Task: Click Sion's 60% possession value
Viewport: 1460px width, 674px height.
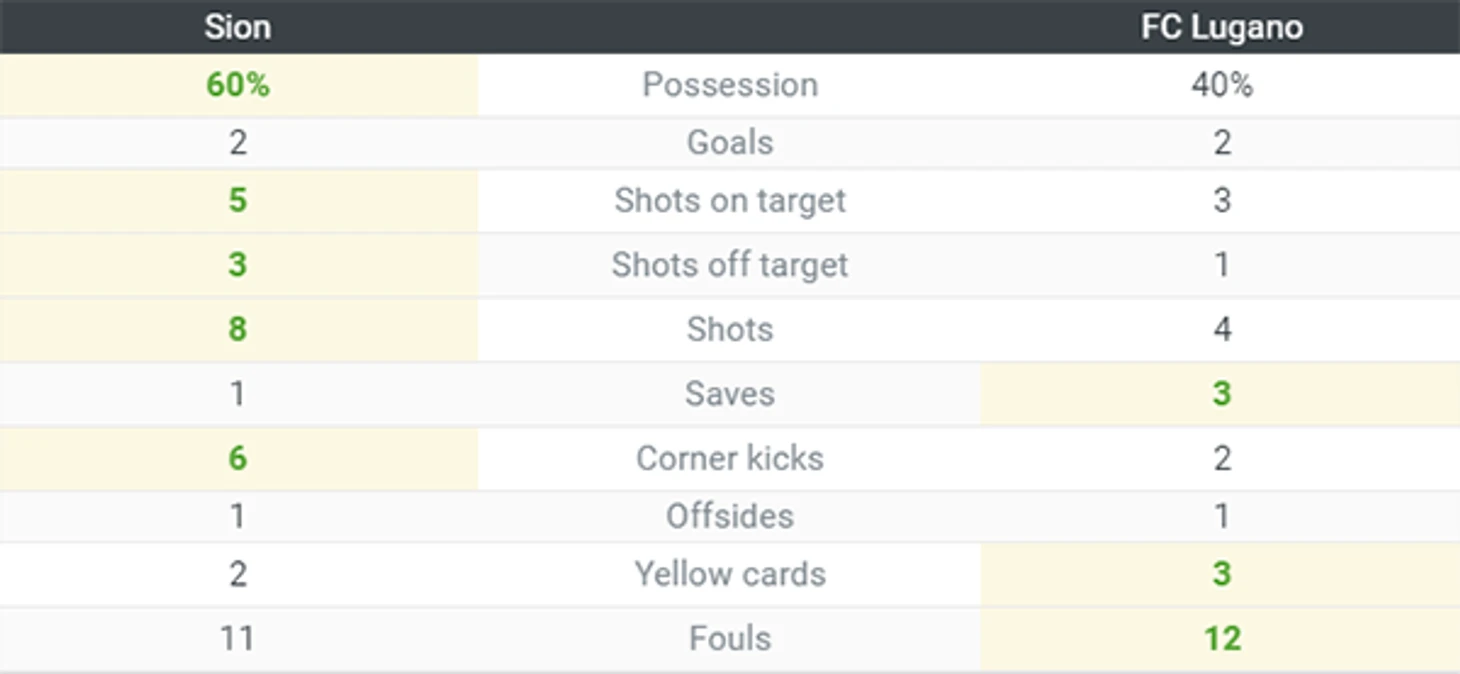Action: [x=237, y=85]
